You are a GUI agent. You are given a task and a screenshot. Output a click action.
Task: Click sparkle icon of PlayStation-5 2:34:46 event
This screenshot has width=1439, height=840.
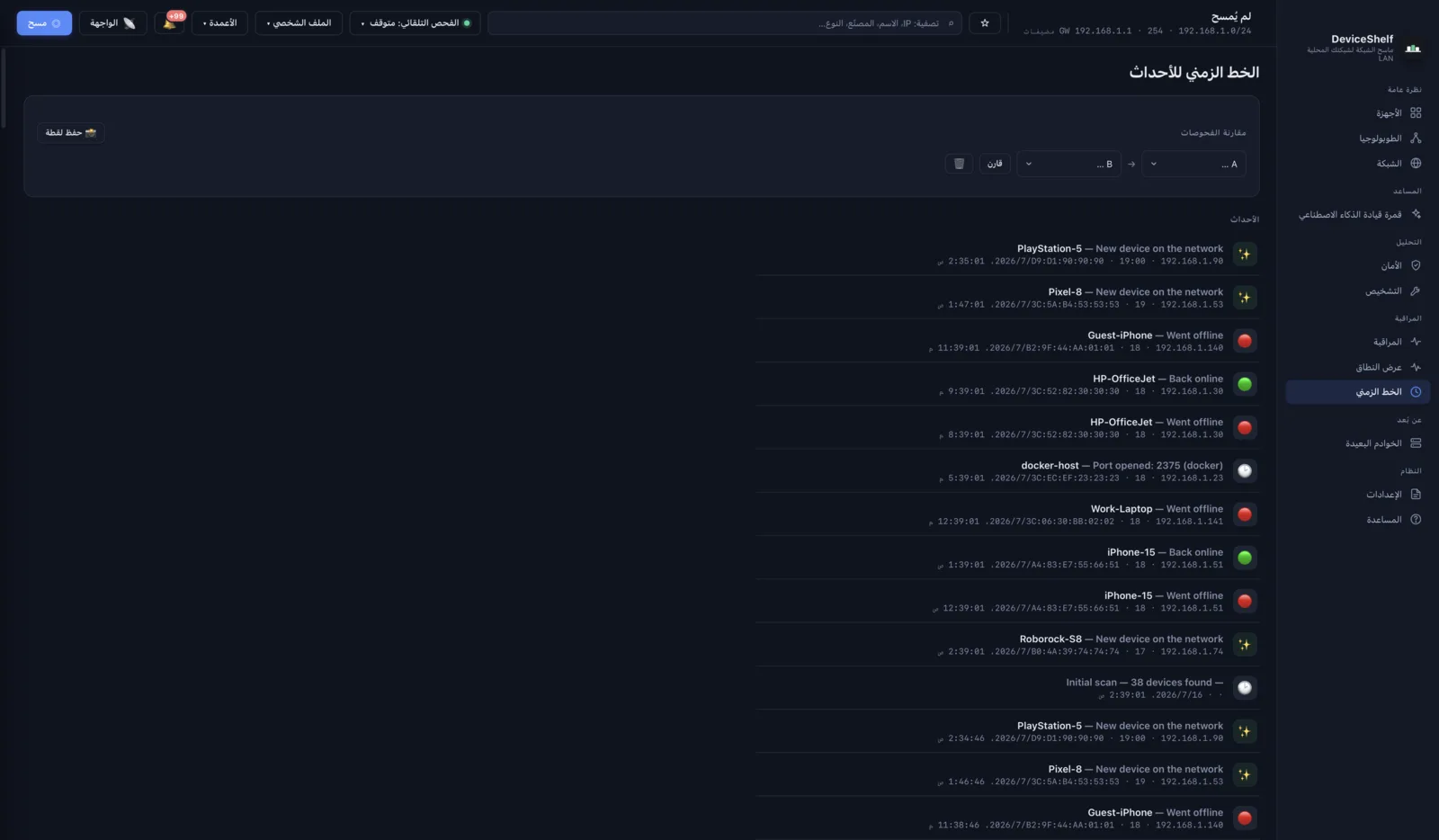[1245, 731]
